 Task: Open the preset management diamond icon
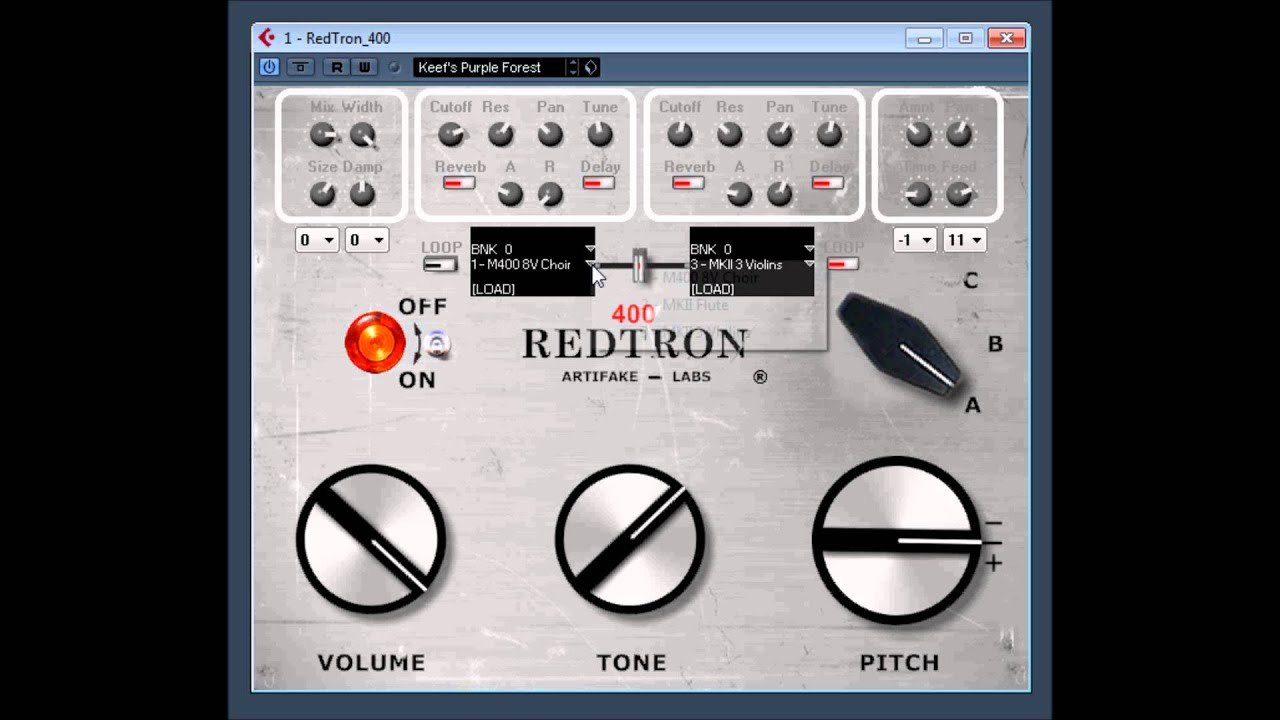click(590, 67)
